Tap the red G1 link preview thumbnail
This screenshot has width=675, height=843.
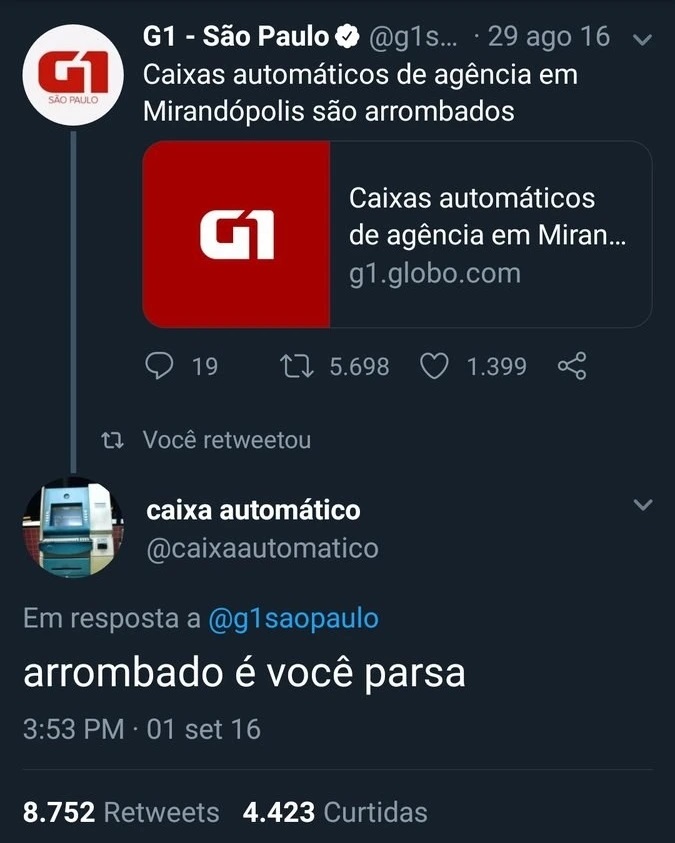tap(236, 234)
